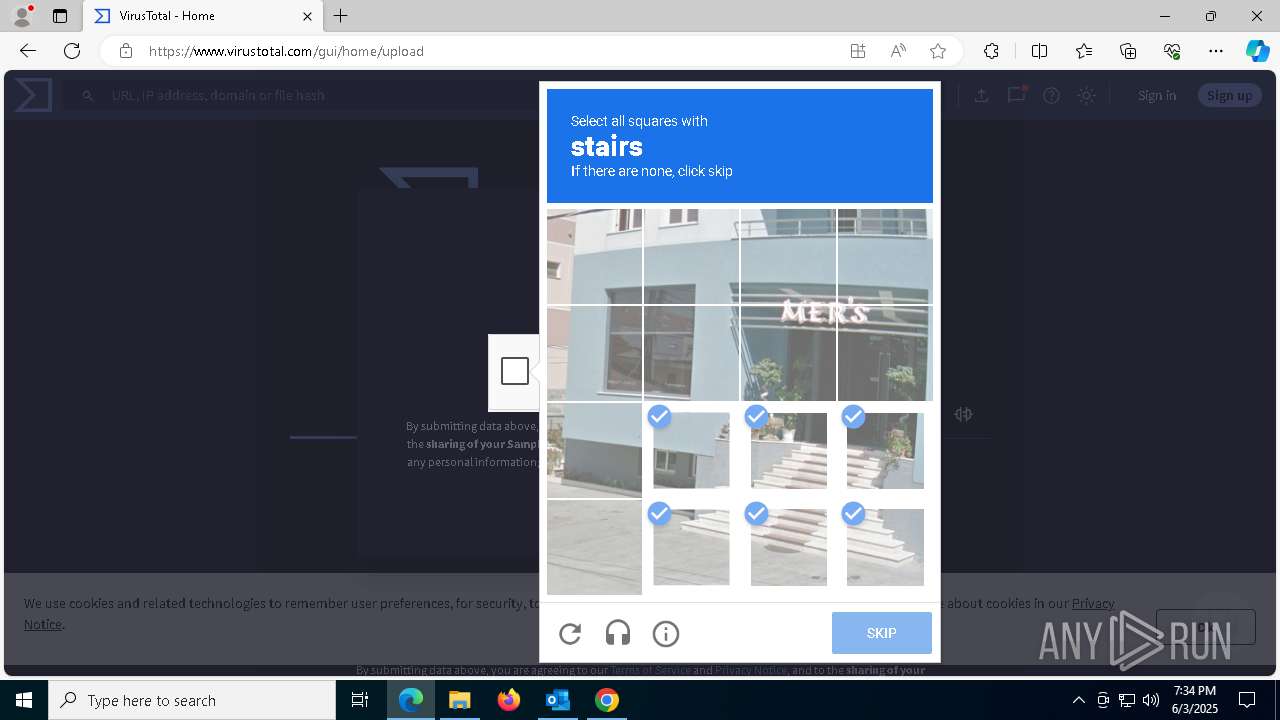The height and width of the screenshot is (720, 1280).
Task: Open a new tab with plus button
Action: coord(341,16)
